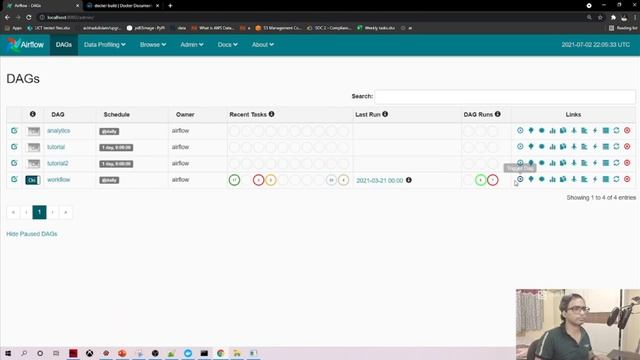The width and height of the screenshot is (640, 360).
Task: Reload the browser page
Action: tap(29, 18)
